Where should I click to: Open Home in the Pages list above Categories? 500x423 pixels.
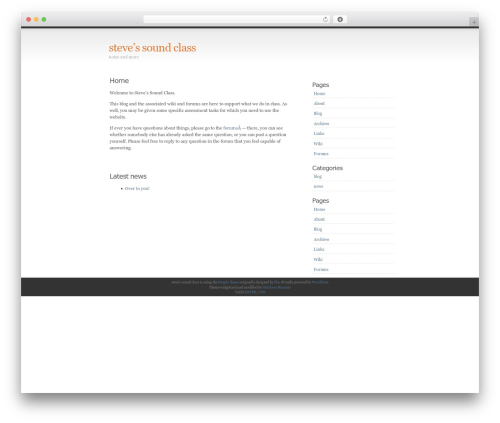(x=319, y=94)
